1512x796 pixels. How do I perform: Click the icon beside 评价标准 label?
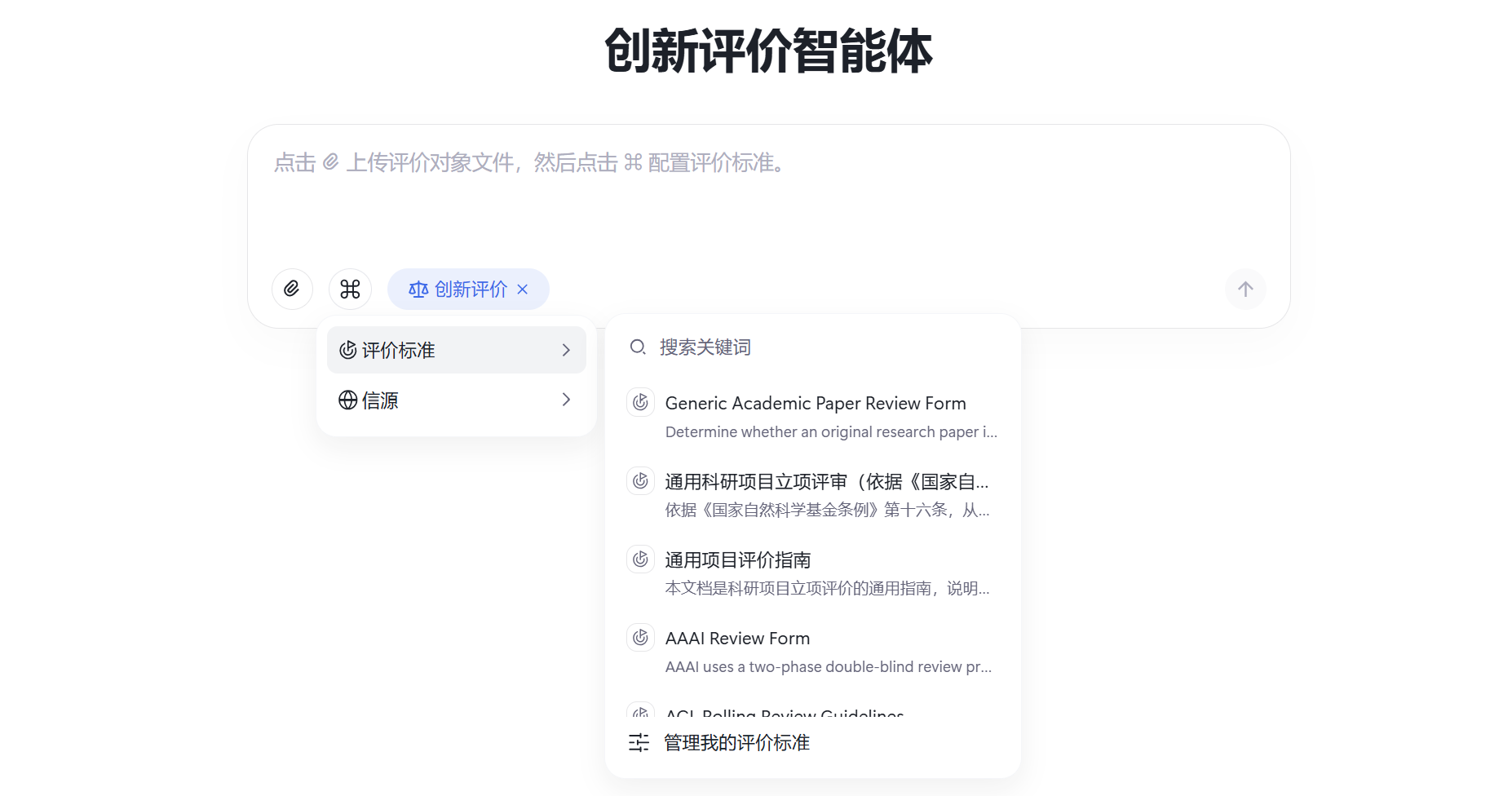click(348, 350)
